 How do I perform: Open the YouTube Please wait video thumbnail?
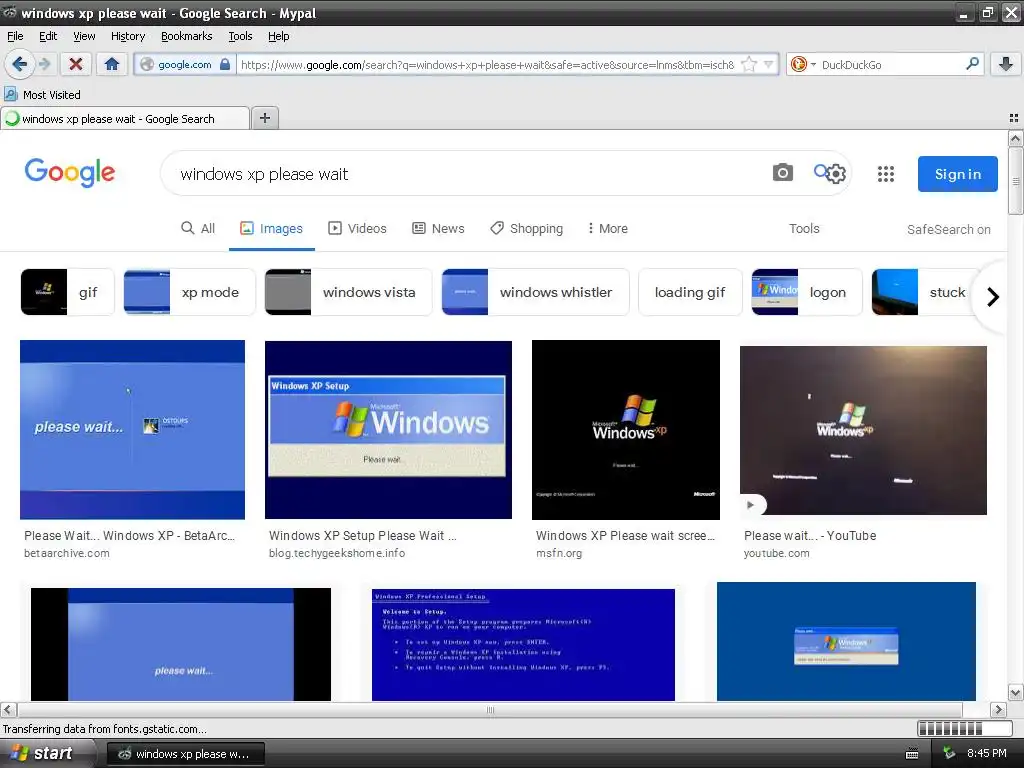tap(863, 430)
